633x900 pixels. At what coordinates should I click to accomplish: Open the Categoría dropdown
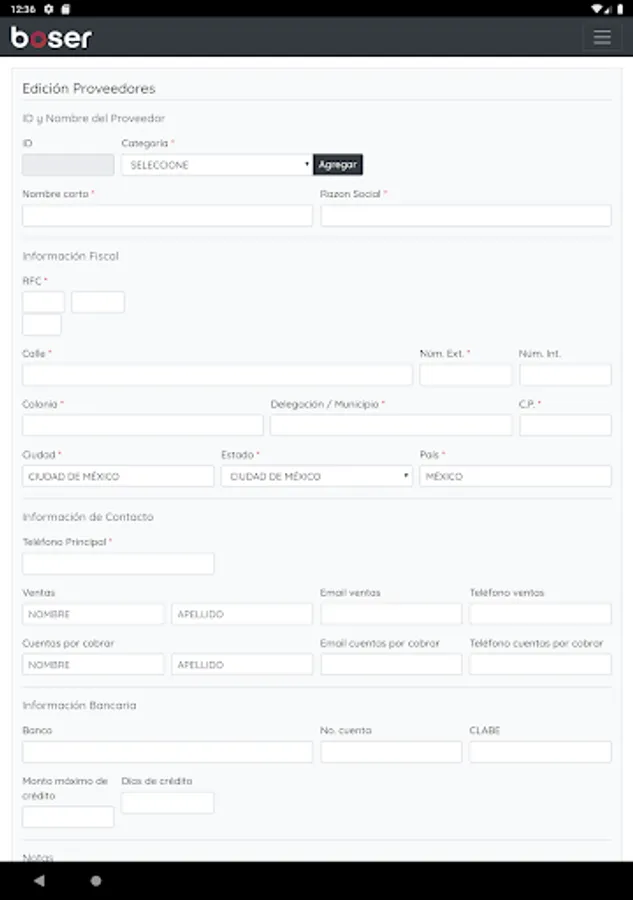pyautogui.click(x=216, y=165)
